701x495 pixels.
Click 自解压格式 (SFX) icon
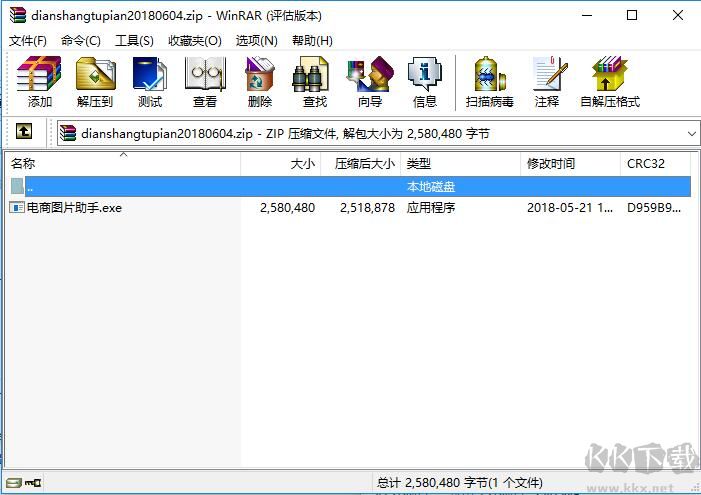tap(610, 82)
